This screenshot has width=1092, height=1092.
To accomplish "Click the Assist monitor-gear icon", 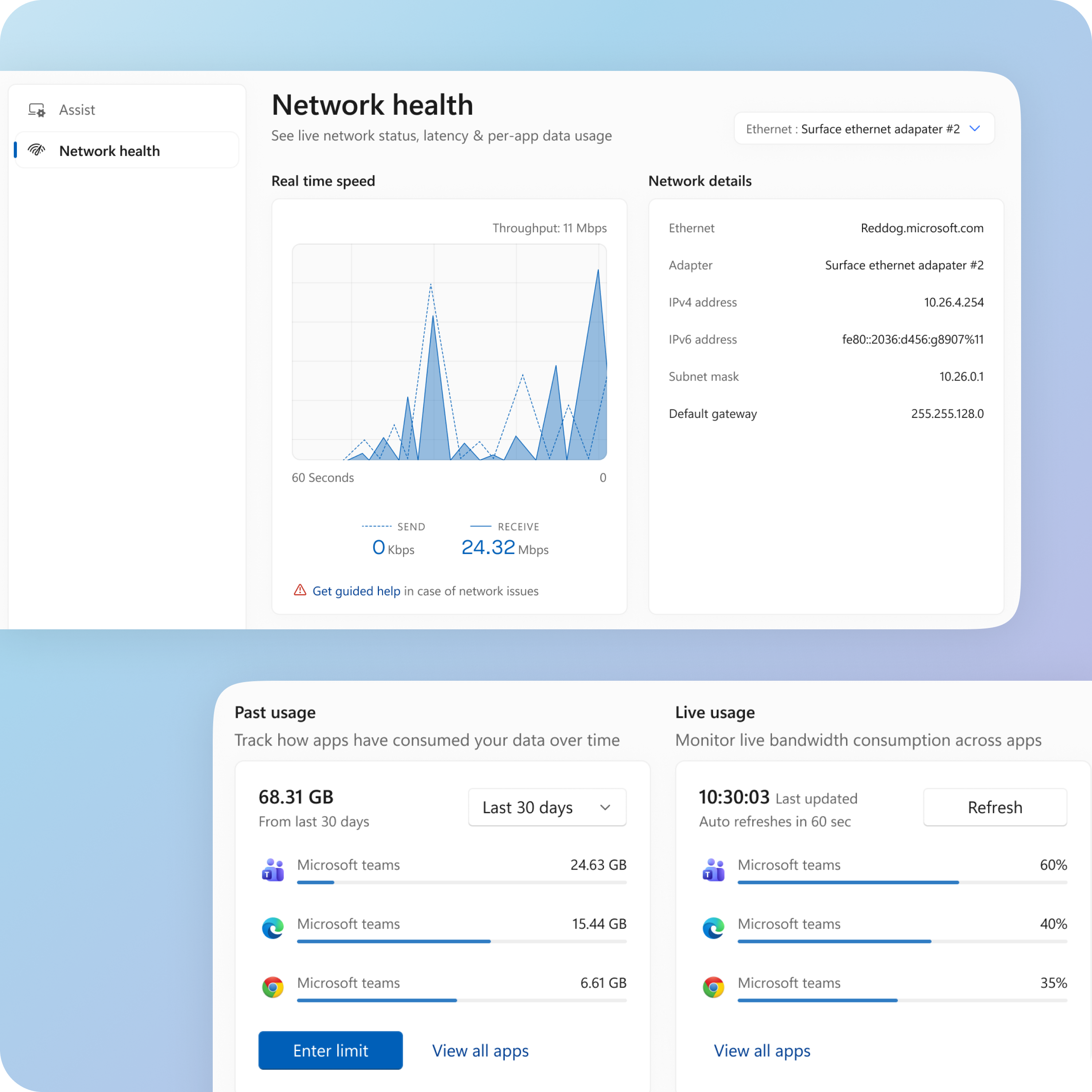I will coord(37,109).
